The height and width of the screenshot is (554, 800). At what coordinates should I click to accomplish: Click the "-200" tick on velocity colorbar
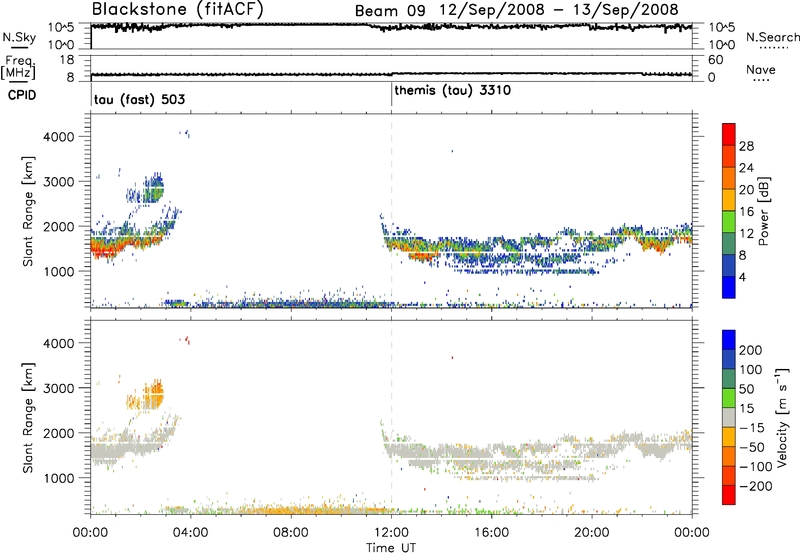click(756, 486)
